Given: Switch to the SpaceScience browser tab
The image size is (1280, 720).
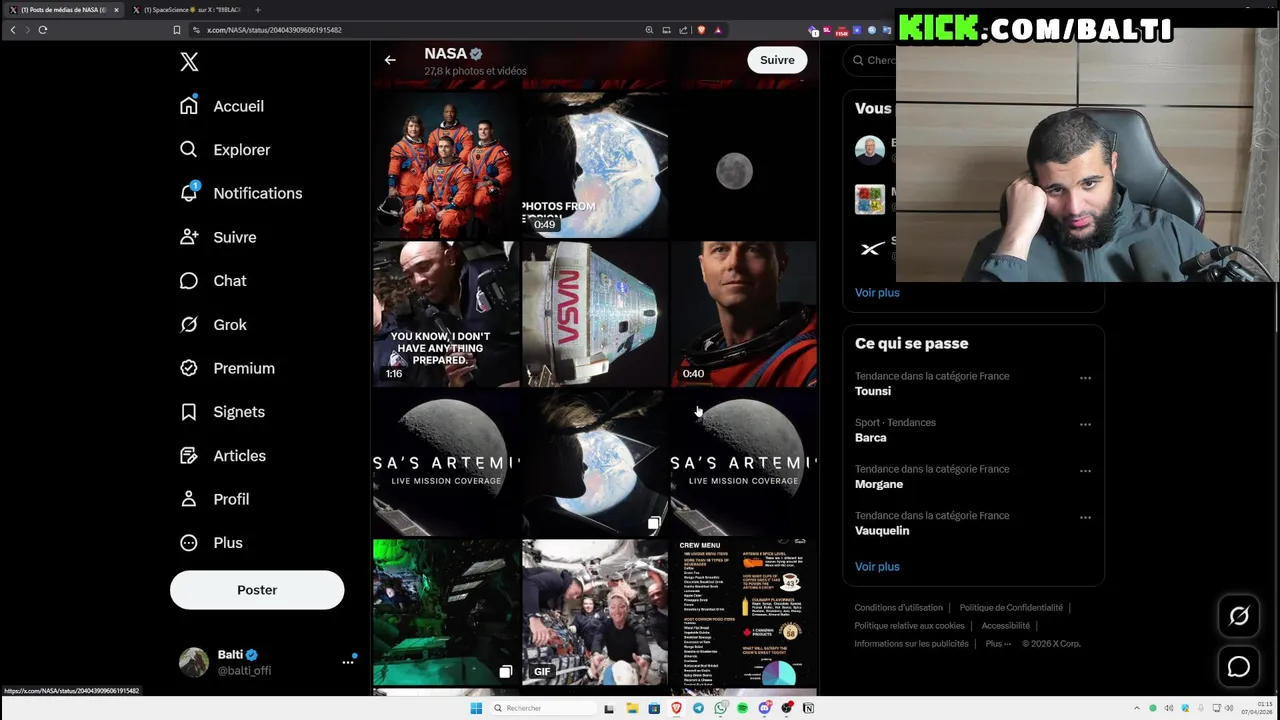Looking at the screenshot, I should pyautogui.click(x=190, y=10).
